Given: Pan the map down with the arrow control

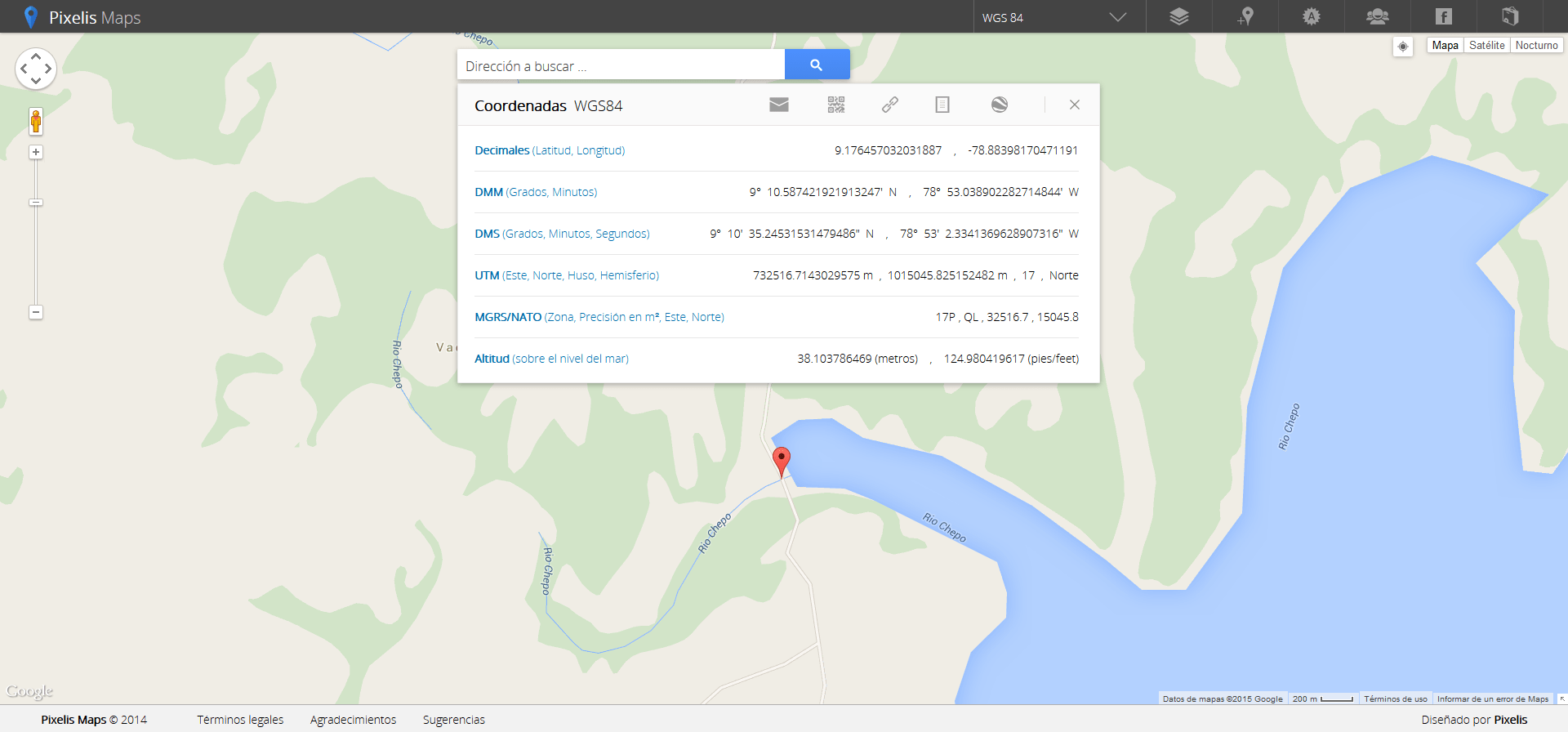Looking at the screenshot, I should tap(36, 81).
